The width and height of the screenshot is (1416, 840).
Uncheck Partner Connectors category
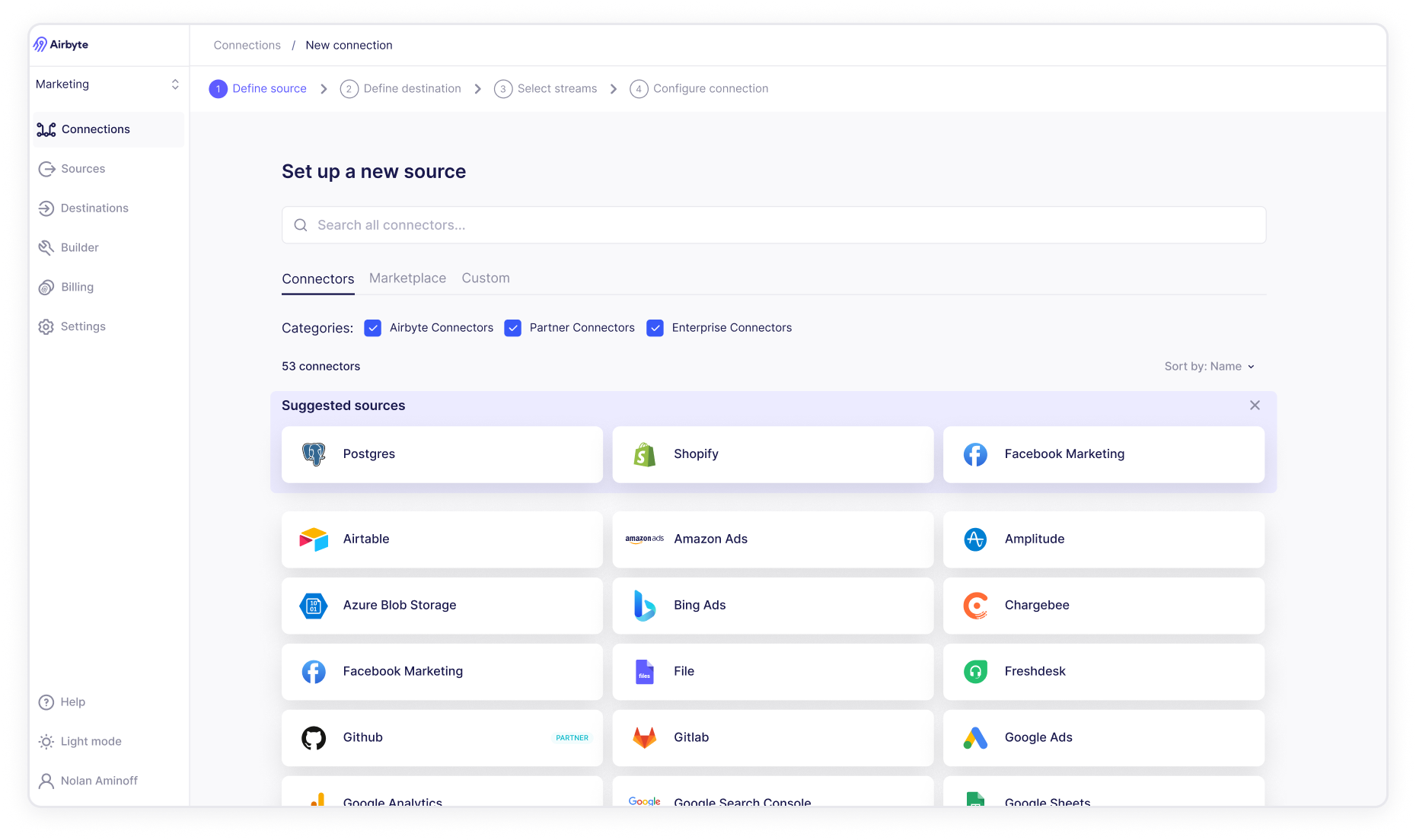click(512, 328)
